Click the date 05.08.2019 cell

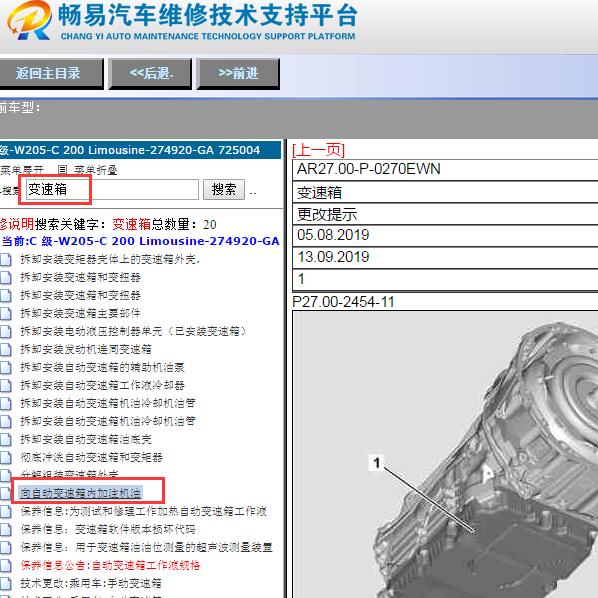[x=445, y=235]
